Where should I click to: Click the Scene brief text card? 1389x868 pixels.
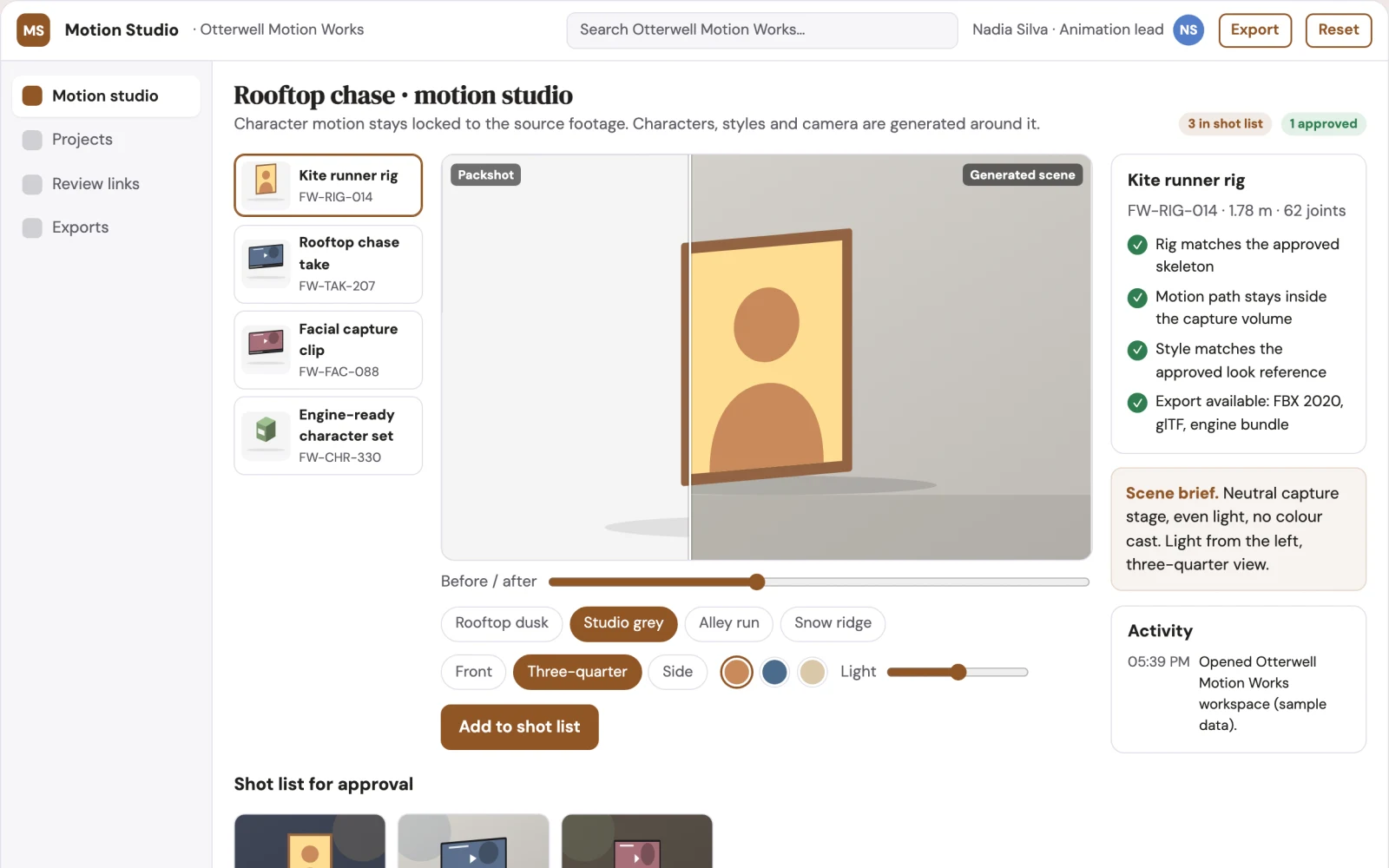(1238, 529)
